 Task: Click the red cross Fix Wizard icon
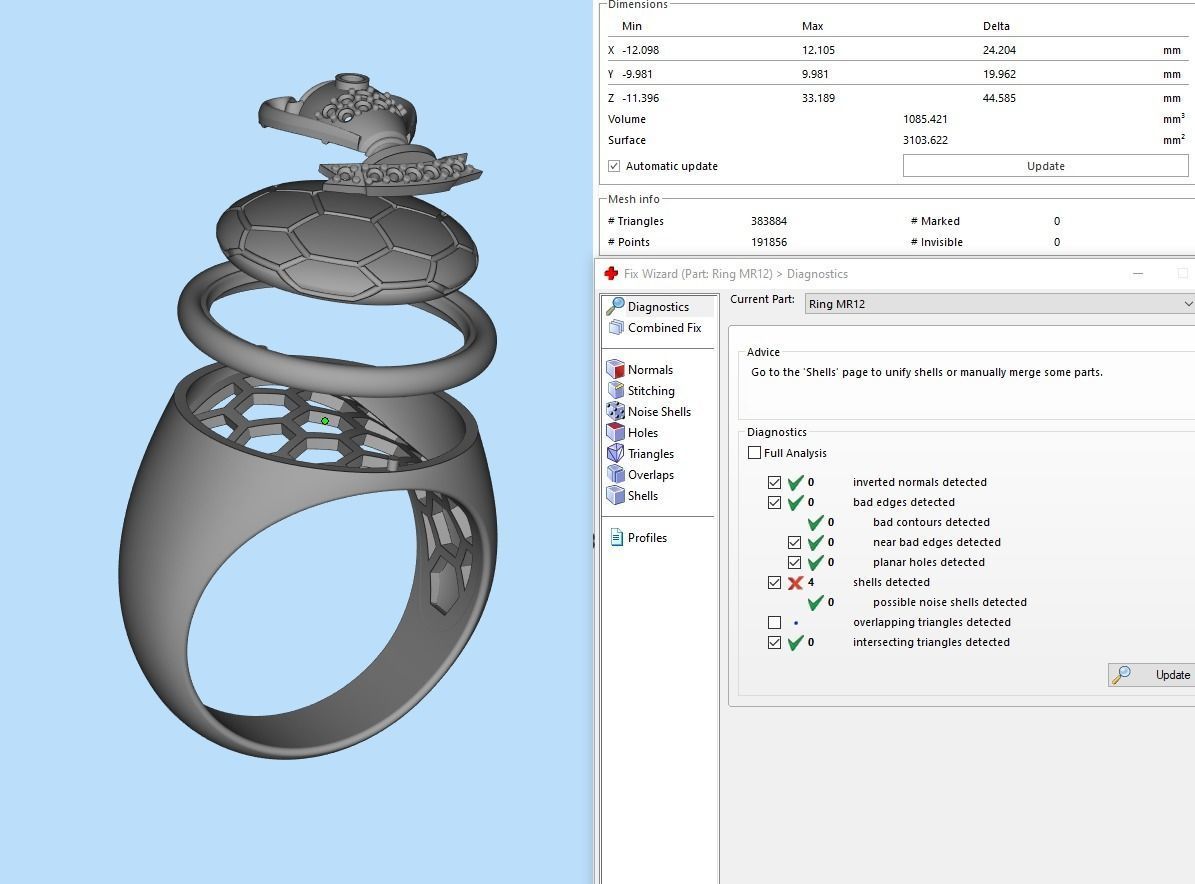tap(611, 274)
